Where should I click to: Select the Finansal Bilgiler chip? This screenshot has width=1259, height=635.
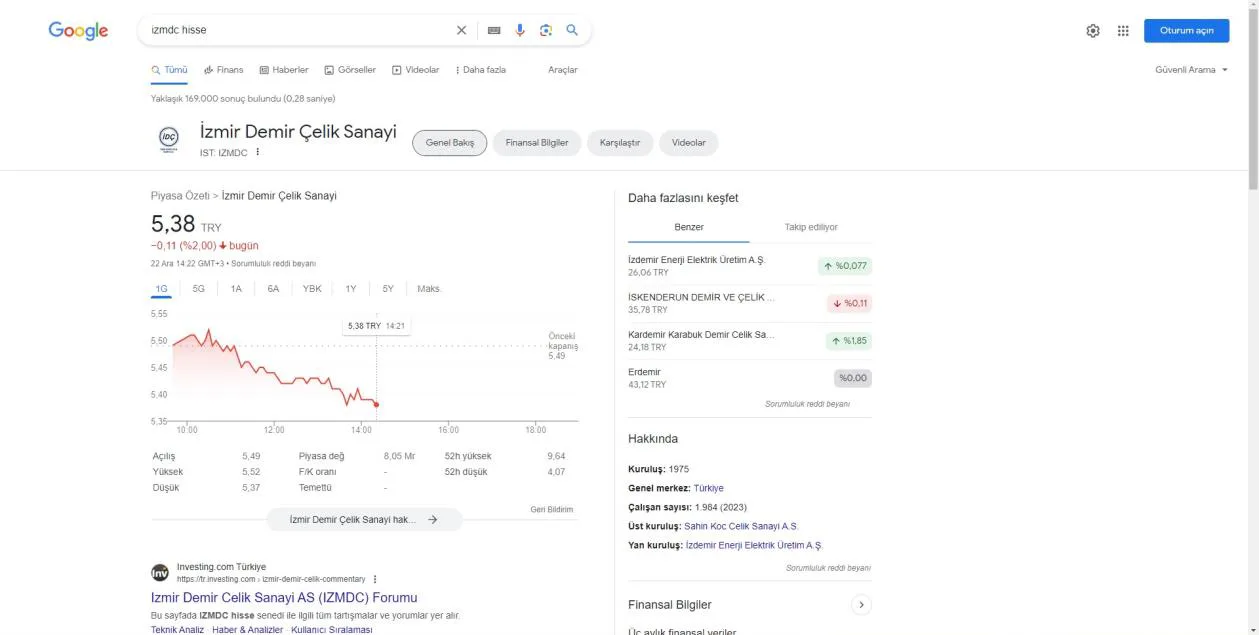pos(537,143)
